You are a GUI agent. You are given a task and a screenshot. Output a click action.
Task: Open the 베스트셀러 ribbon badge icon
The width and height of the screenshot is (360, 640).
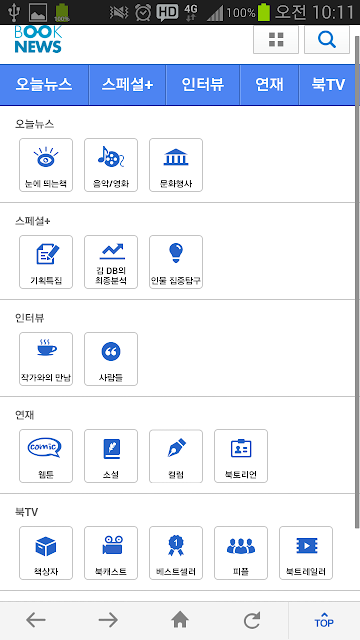click(x=176, y=553)
